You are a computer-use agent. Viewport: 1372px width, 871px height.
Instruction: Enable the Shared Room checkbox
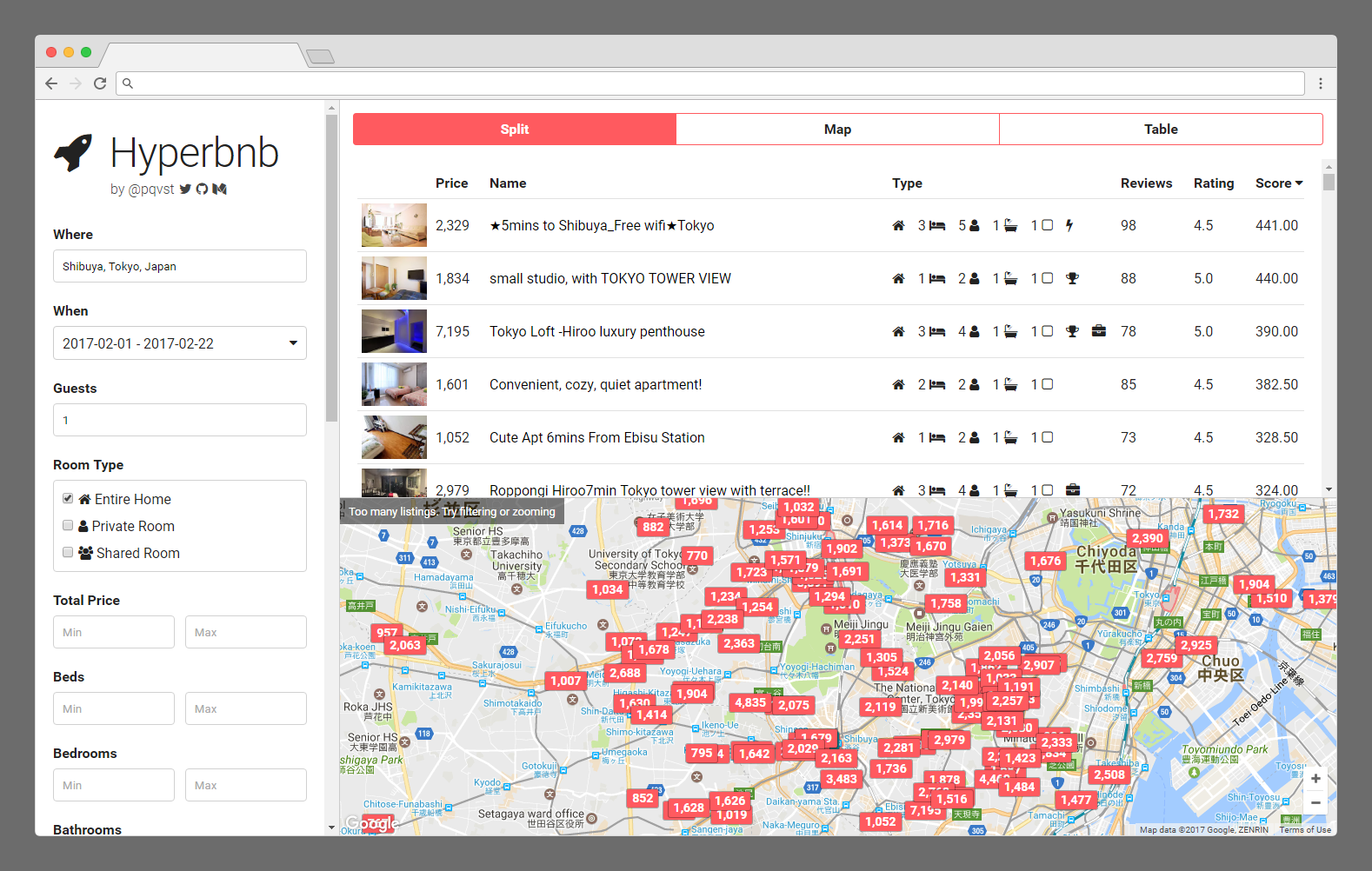coord(68,552)
